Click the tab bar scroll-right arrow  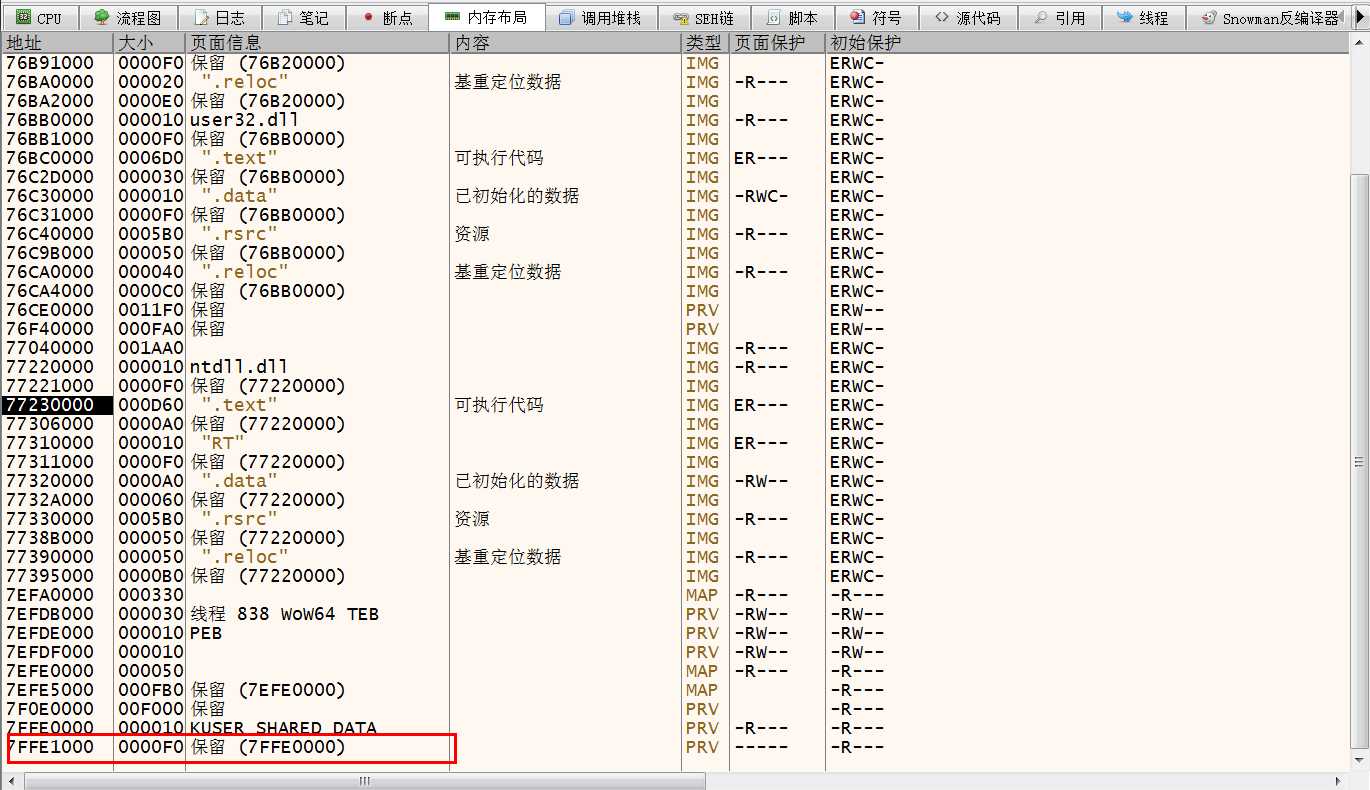click(x=1360, y=18)
